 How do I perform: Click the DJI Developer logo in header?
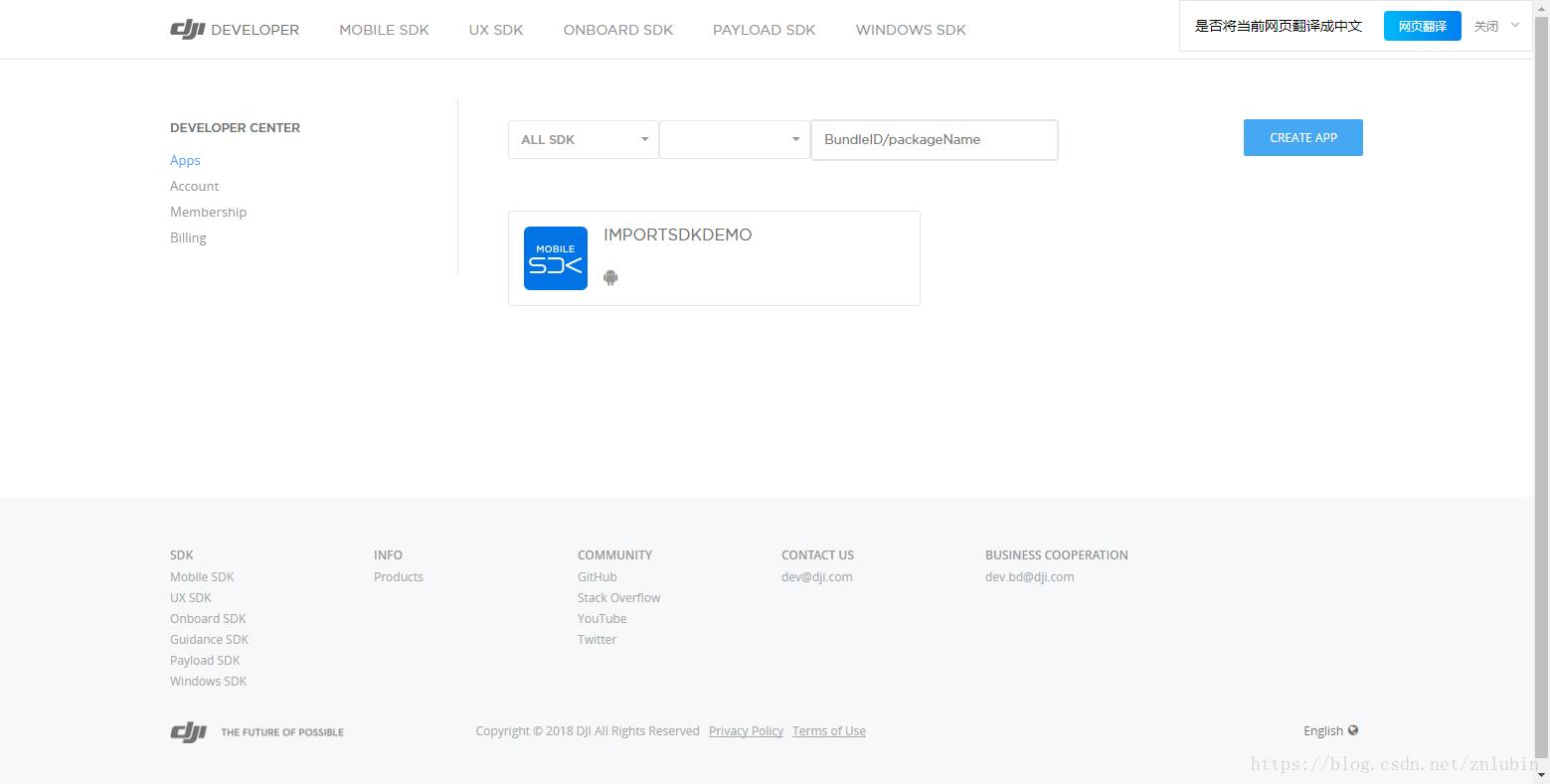pos(235,30)
